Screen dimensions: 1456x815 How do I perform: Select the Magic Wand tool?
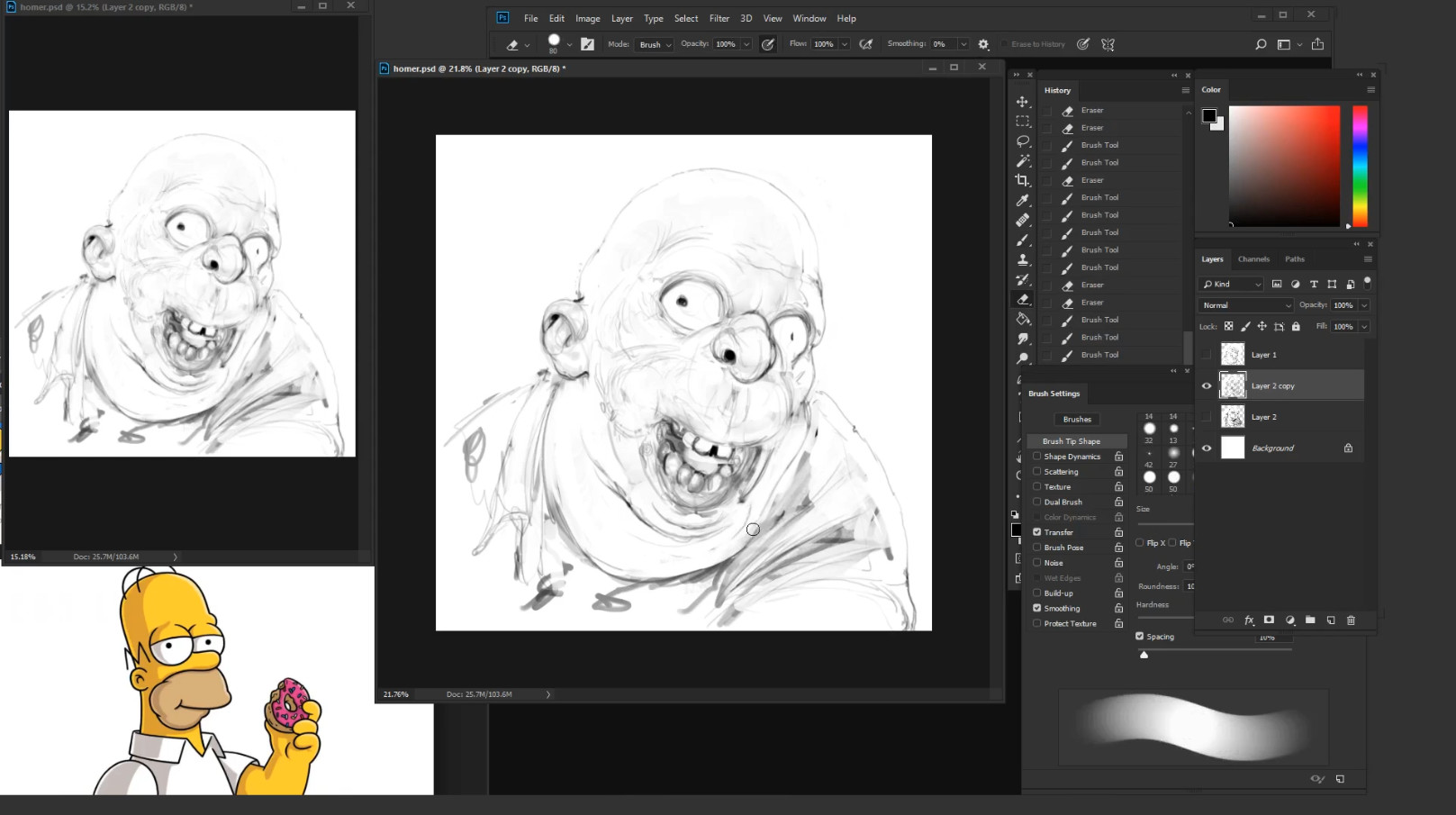click(x=1022, y=161)
